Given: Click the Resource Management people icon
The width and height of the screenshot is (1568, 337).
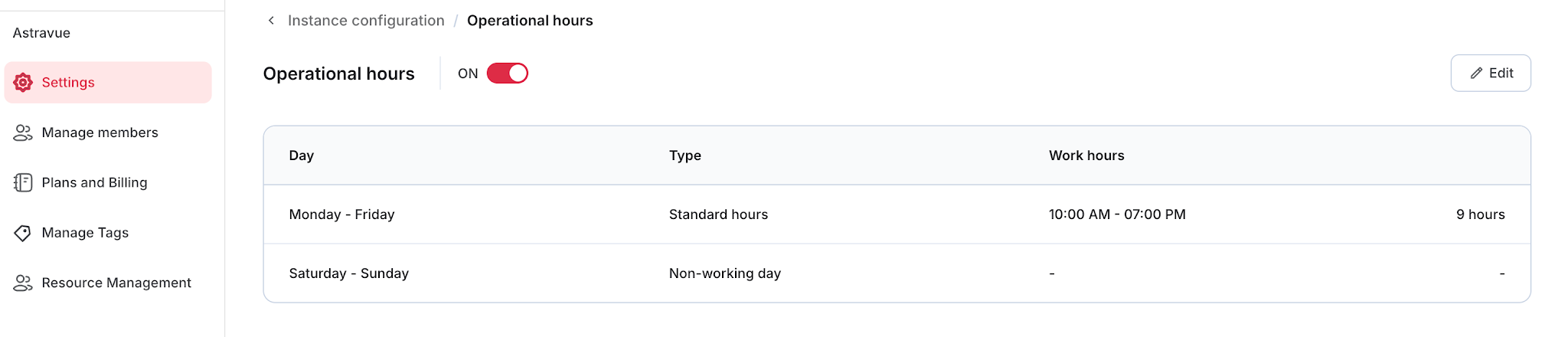Looking at the screenshot, I should (x=23, y=283).
